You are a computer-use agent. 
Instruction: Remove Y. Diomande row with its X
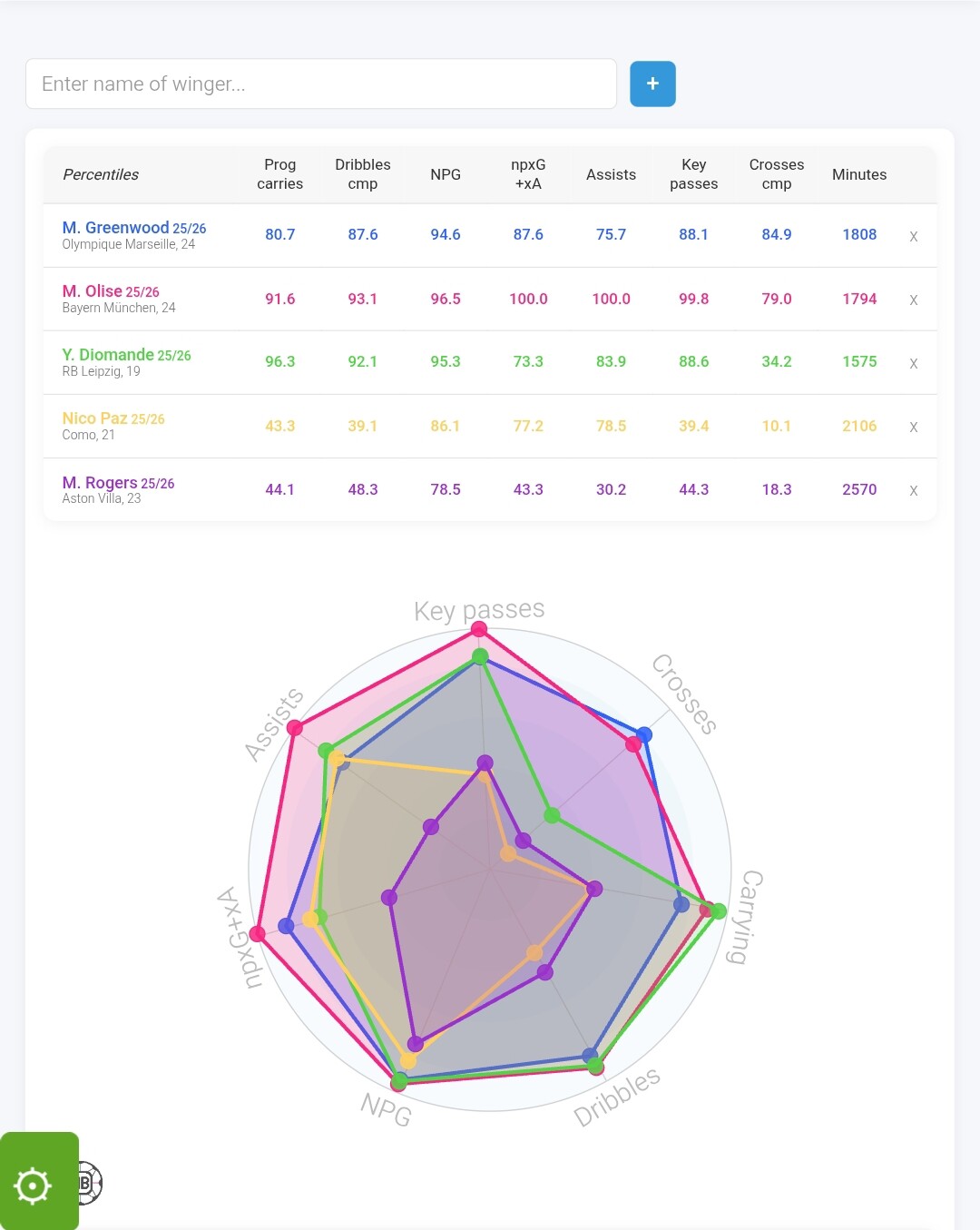(914, 363)
